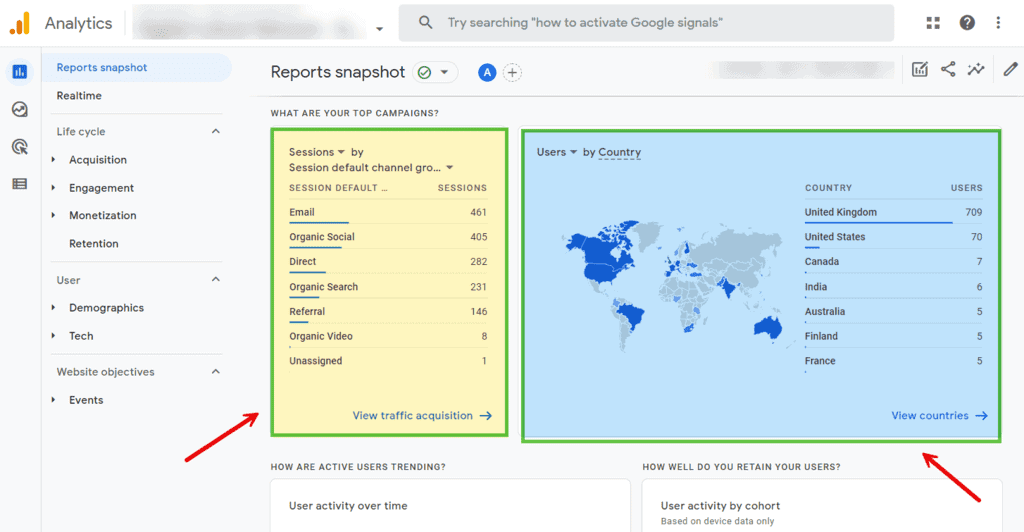Open the vertical three-dot more menu
The height and width of the screenshot is (532, 1024).
click(998, 23)
